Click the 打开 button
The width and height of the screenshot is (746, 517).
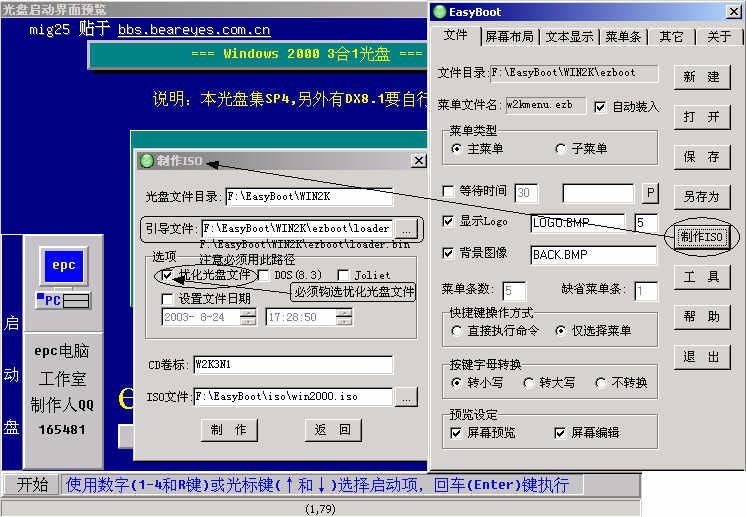pyautogui.click(x=701, y=117)
